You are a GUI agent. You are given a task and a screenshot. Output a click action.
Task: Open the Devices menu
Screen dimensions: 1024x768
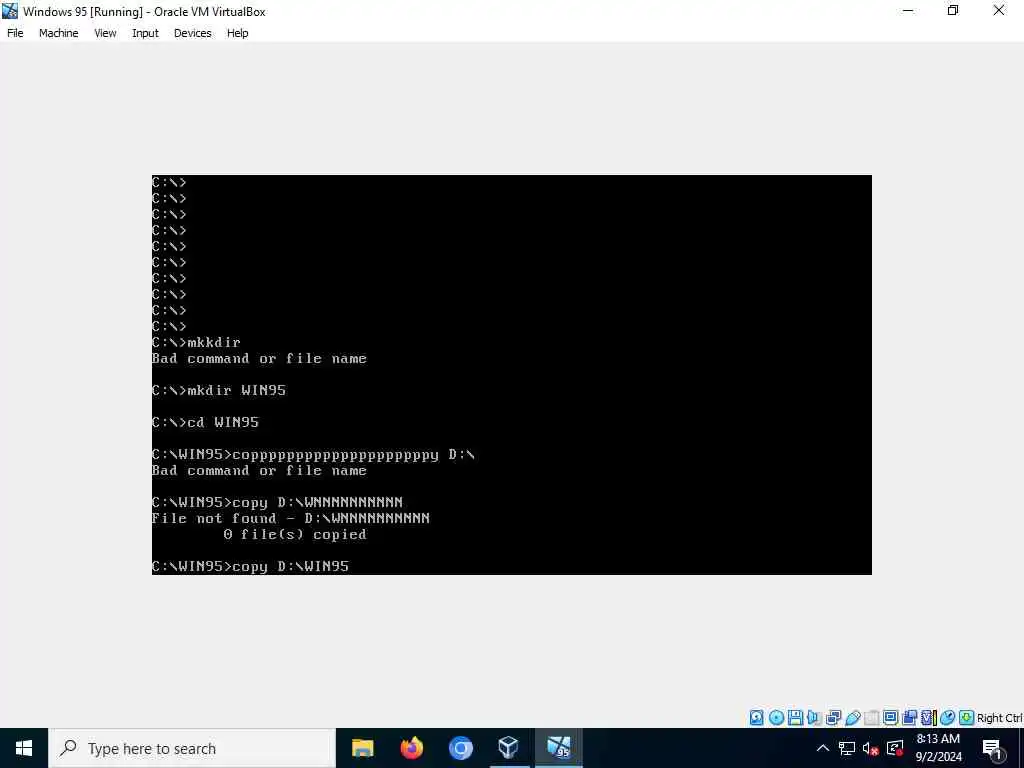point(193,33)
